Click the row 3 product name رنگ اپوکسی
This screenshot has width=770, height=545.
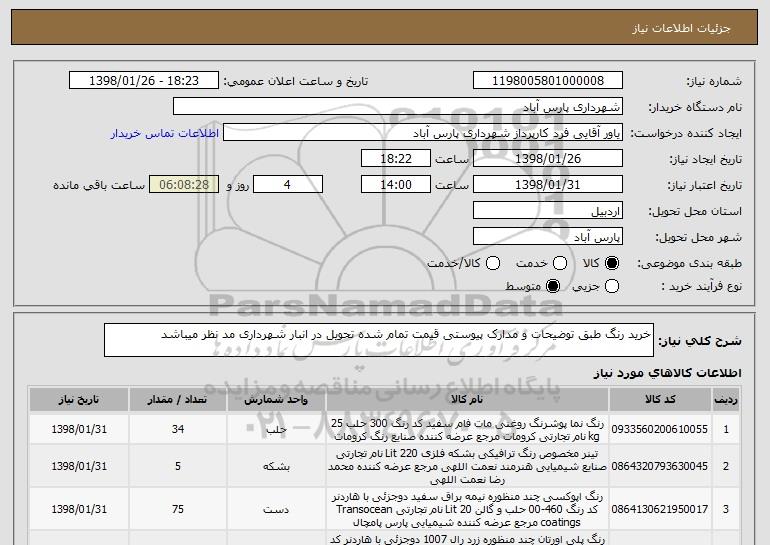click(x=467, y=509)
